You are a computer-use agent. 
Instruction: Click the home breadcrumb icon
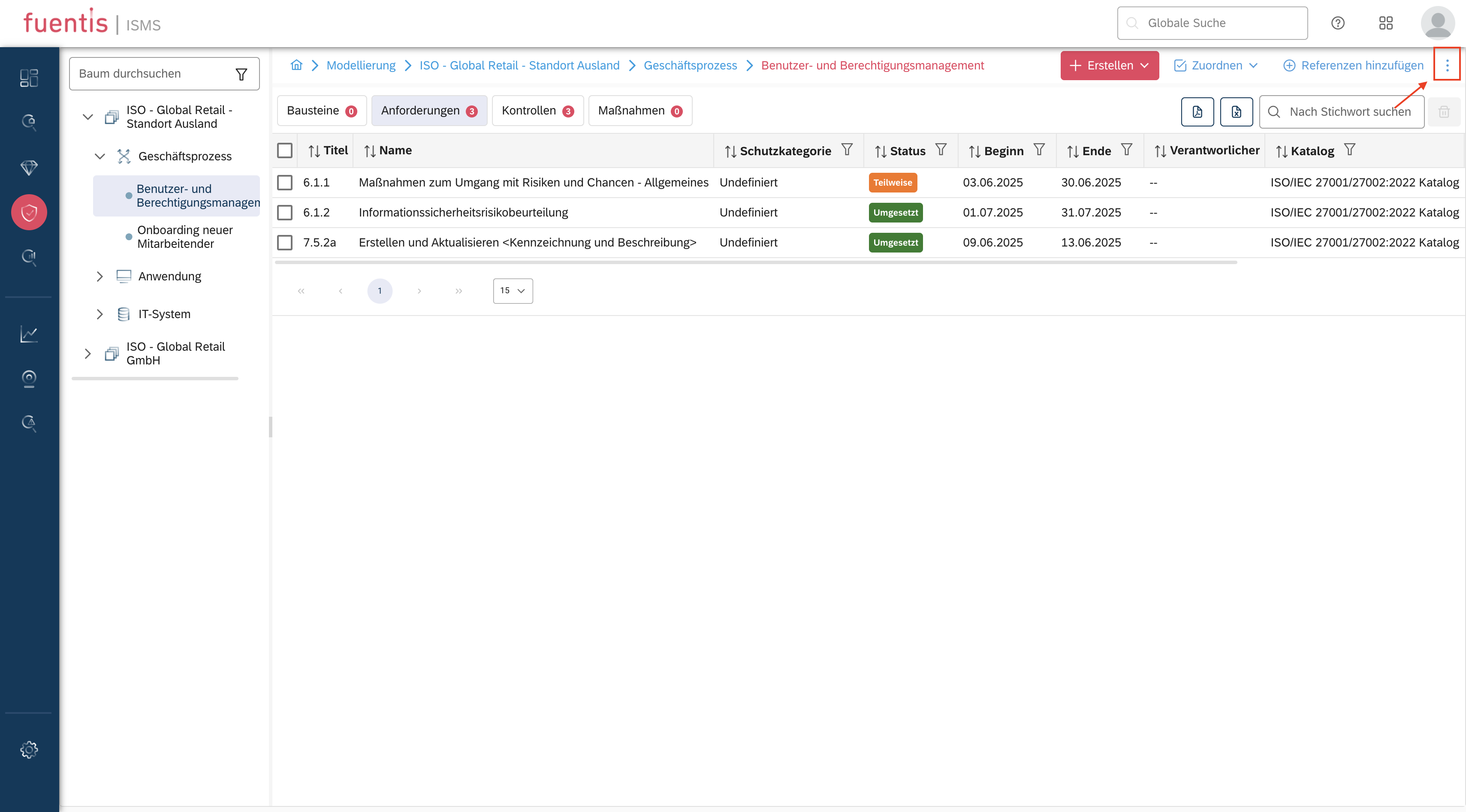pyautogui.click(x=296, y=65)
